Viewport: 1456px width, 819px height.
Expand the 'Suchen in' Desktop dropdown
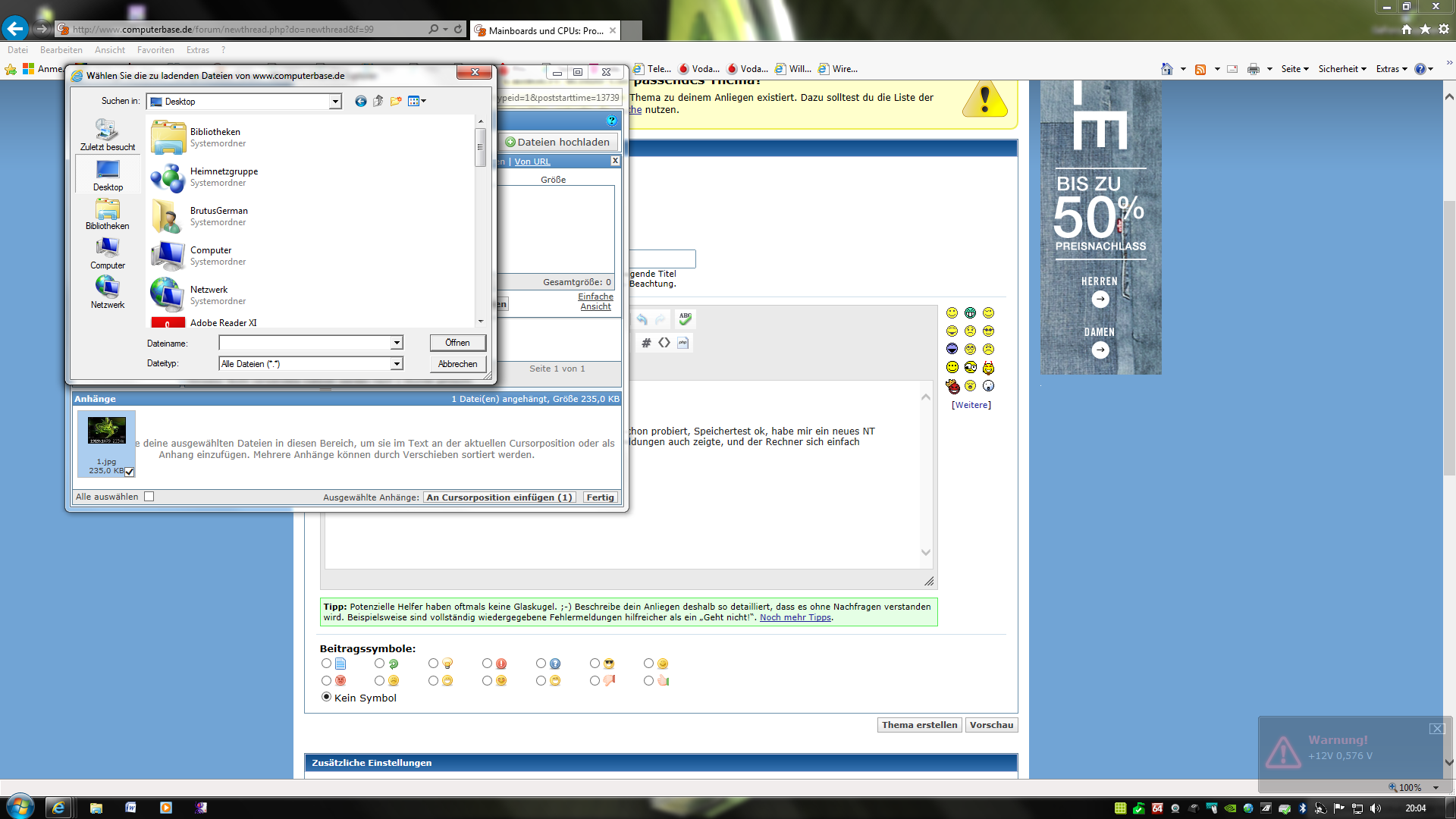coord(334,102)
